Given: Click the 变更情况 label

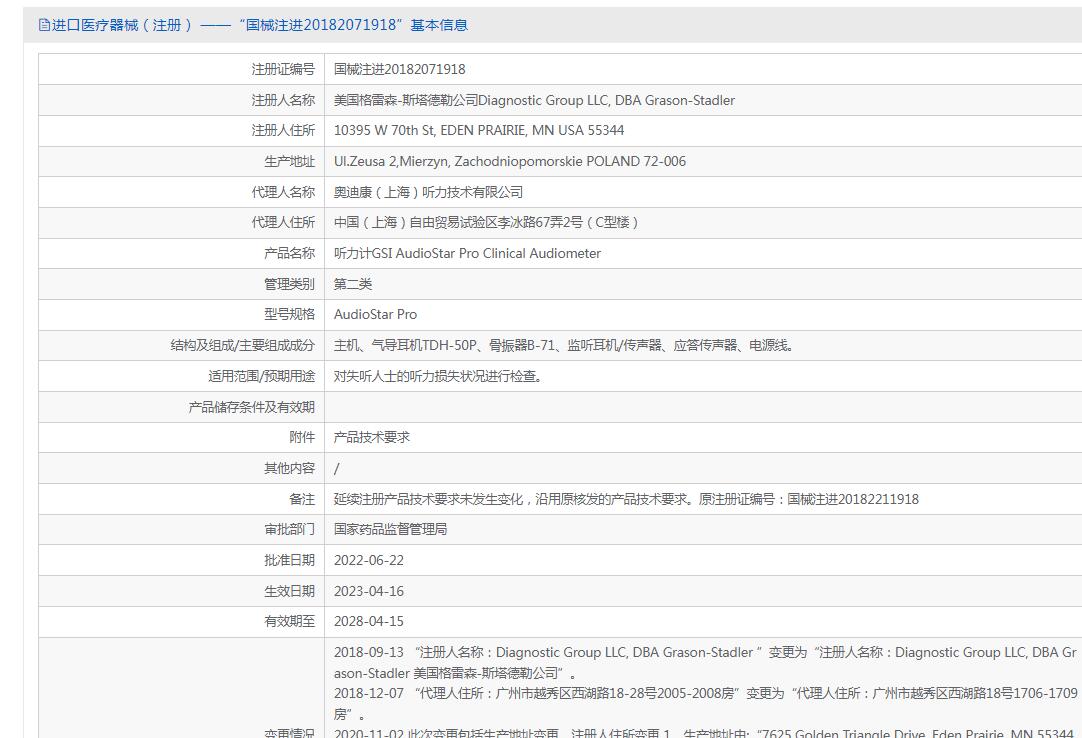Looking at the screenshot, I should tap(289, 732).
